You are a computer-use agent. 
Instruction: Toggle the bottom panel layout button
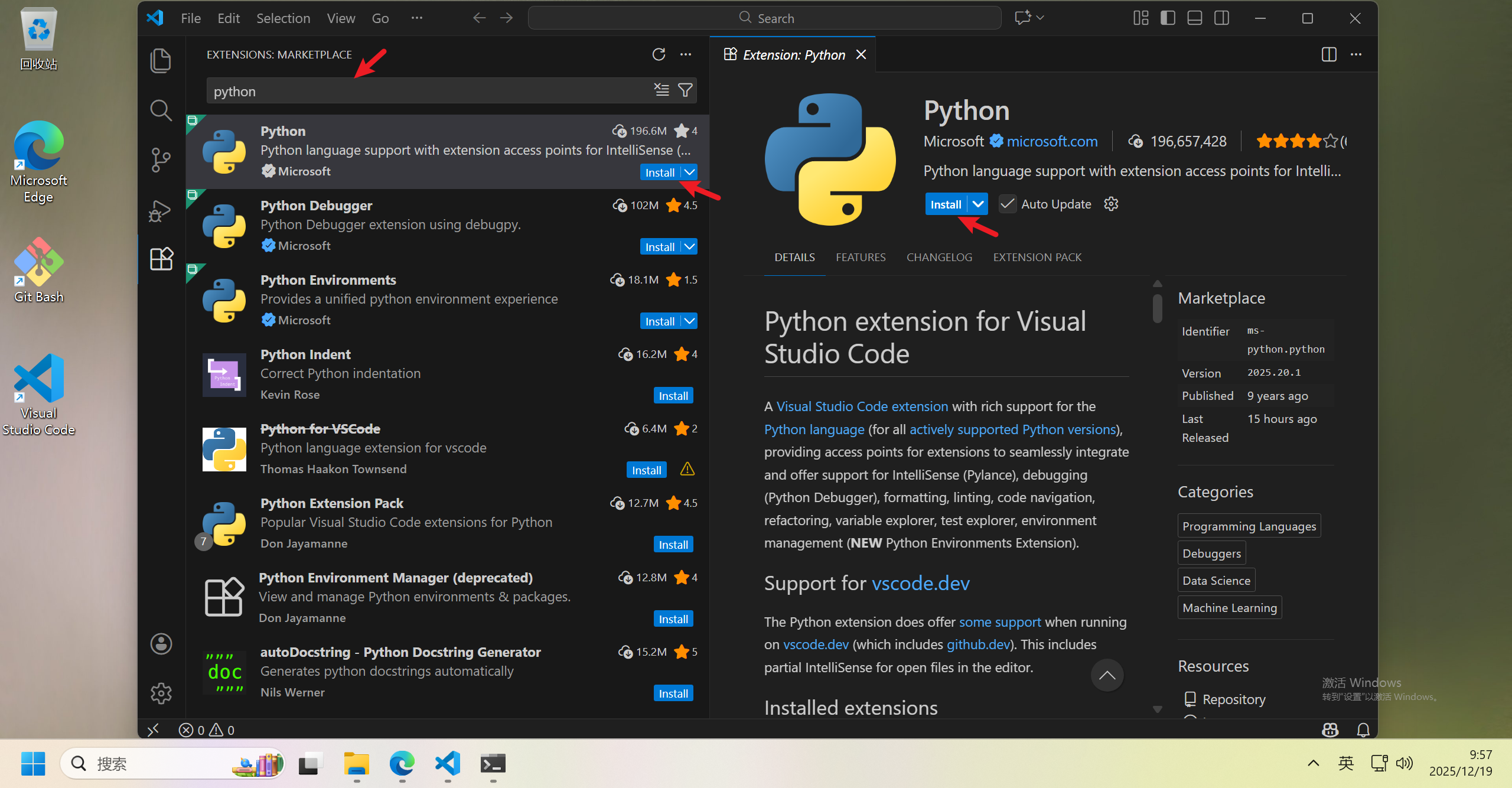pos(1194,18)
